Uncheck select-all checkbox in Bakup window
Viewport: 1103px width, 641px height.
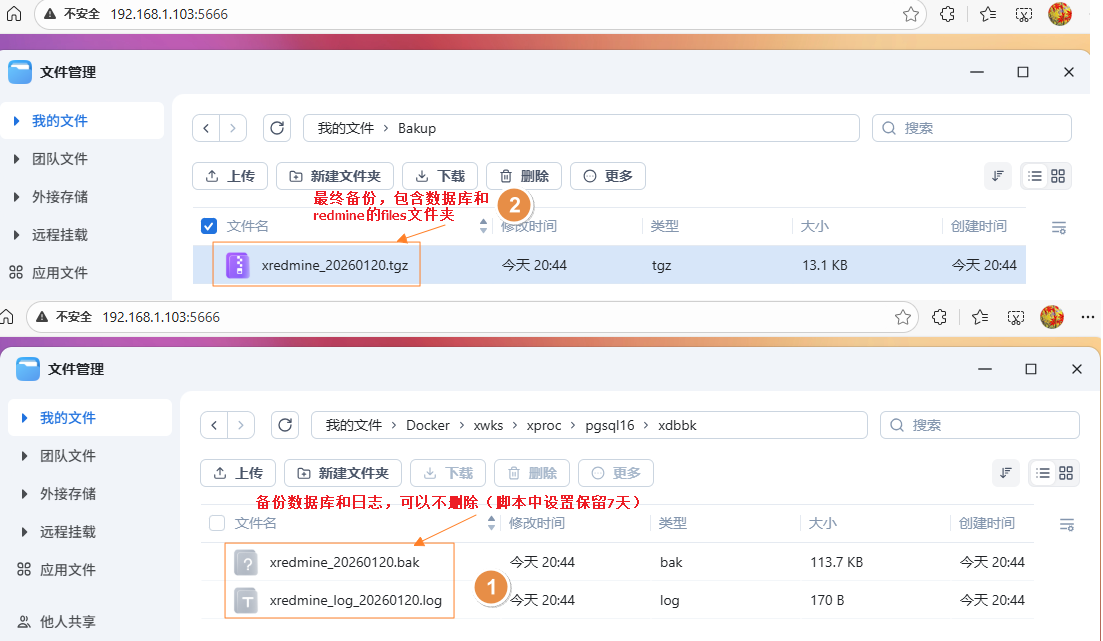point(209,226)
